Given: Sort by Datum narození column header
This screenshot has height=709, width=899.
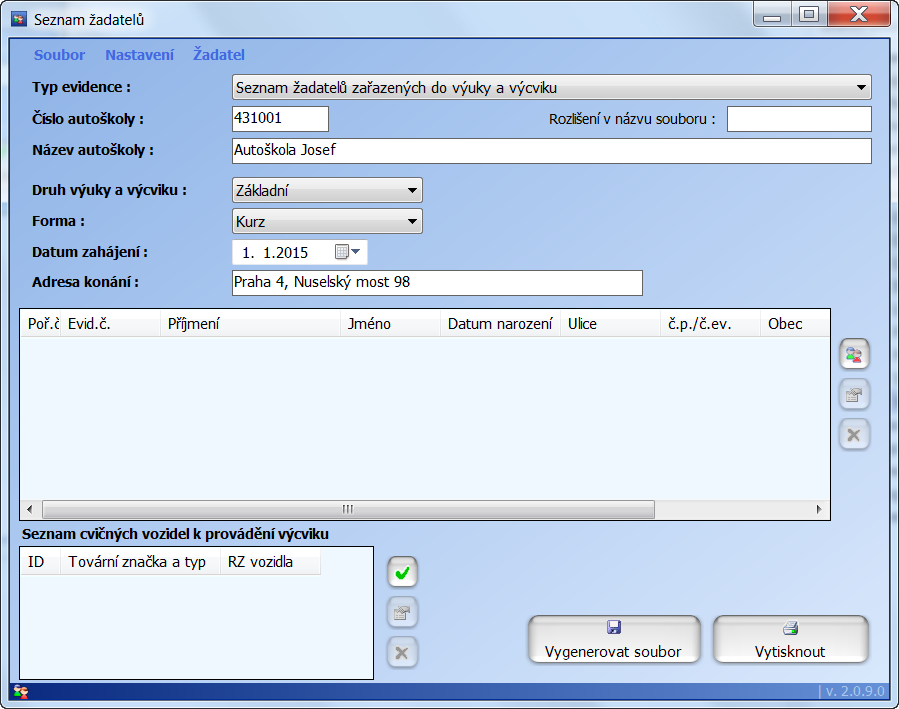Looking at the screenshot, I should coord(500,324).
